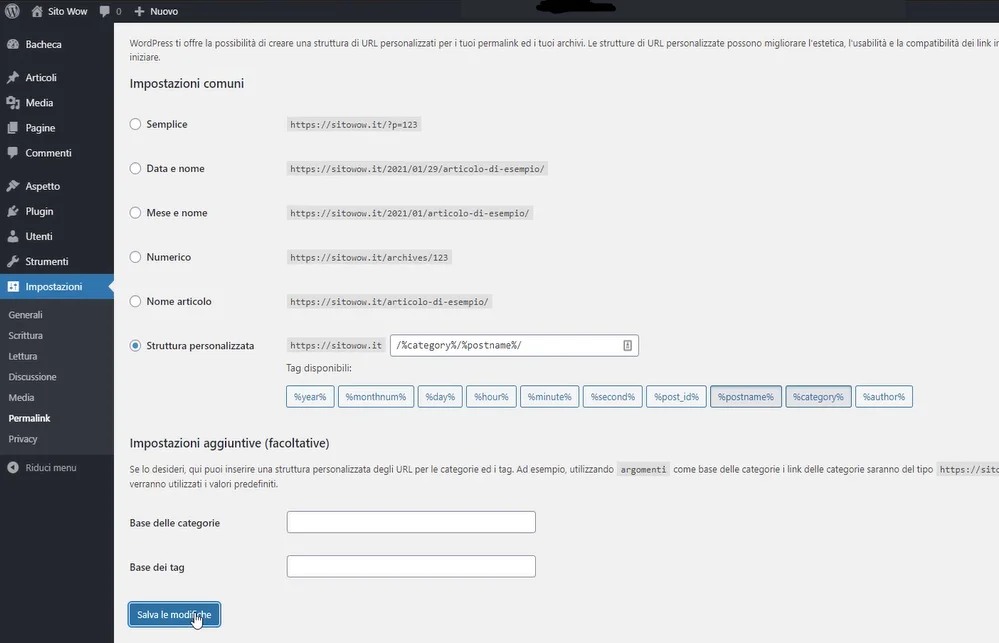
Task: Open Media settings submenu item
Action: click(x=21, y=398)
